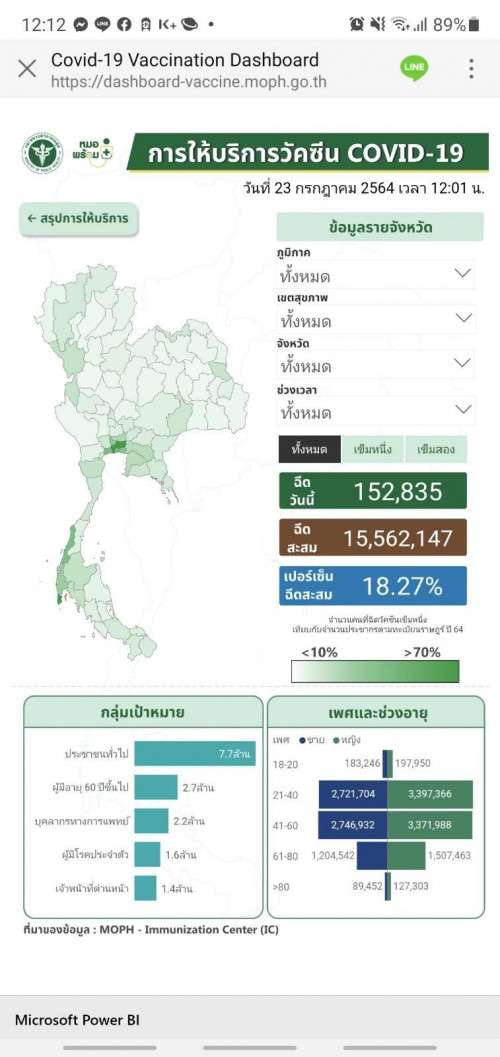Switch to เข็มสอง second-dose filter
The image size is (500, 1057).
(x=435, y=450)
